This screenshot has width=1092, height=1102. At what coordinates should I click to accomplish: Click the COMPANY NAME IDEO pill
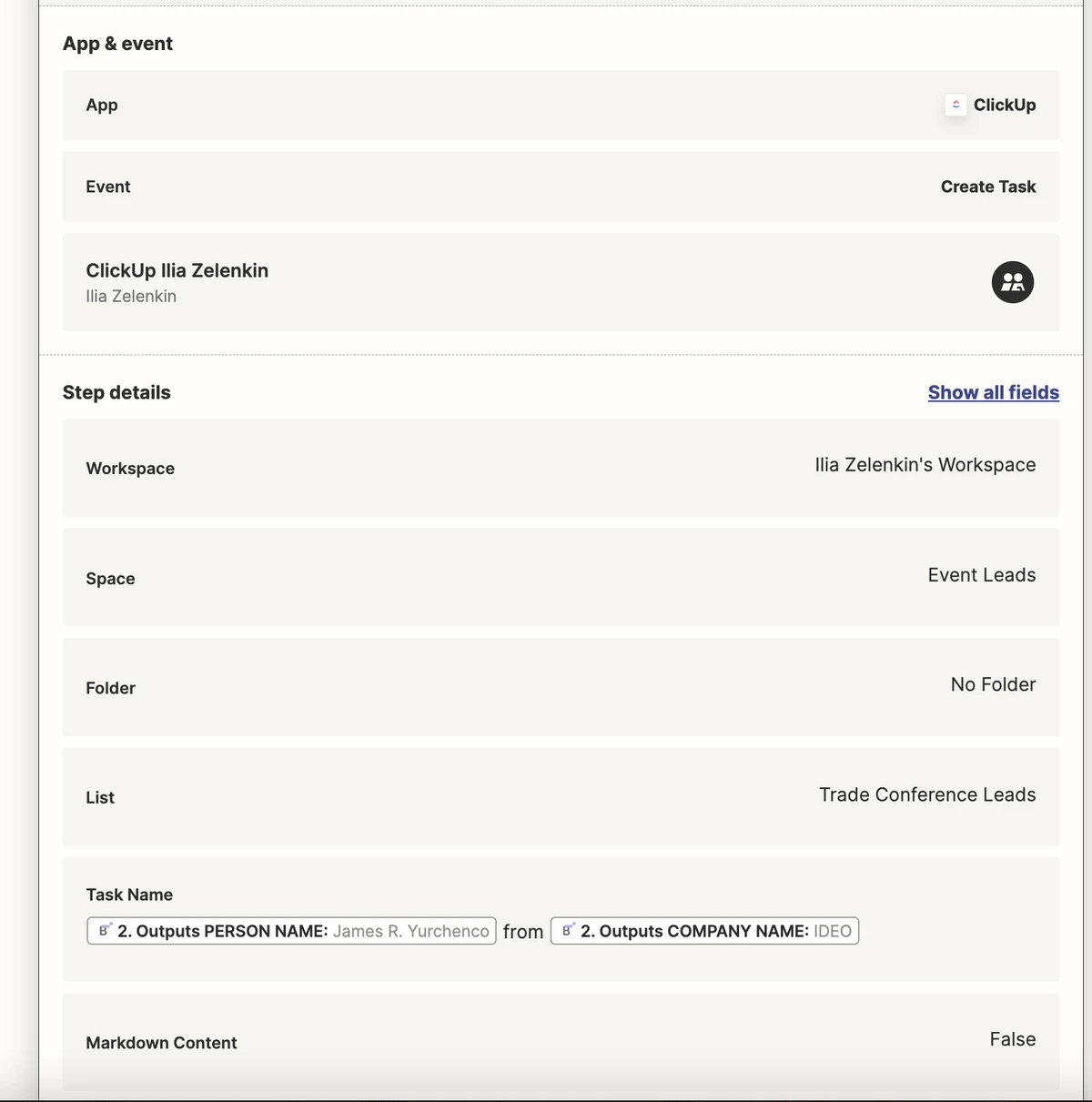[x=704, y=931]
